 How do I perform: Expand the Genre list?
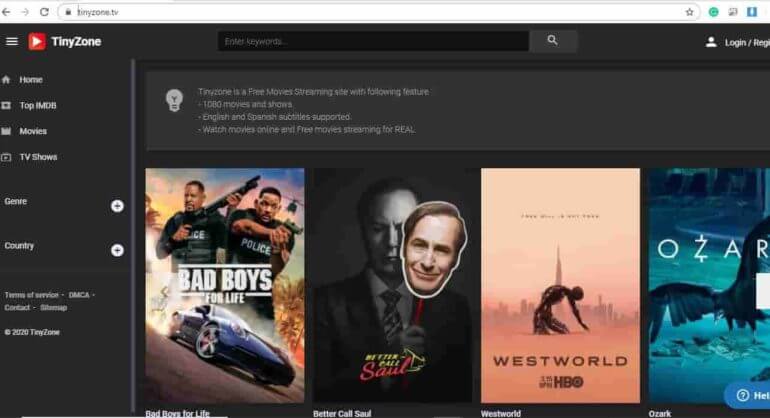click(x=117, y=206)
